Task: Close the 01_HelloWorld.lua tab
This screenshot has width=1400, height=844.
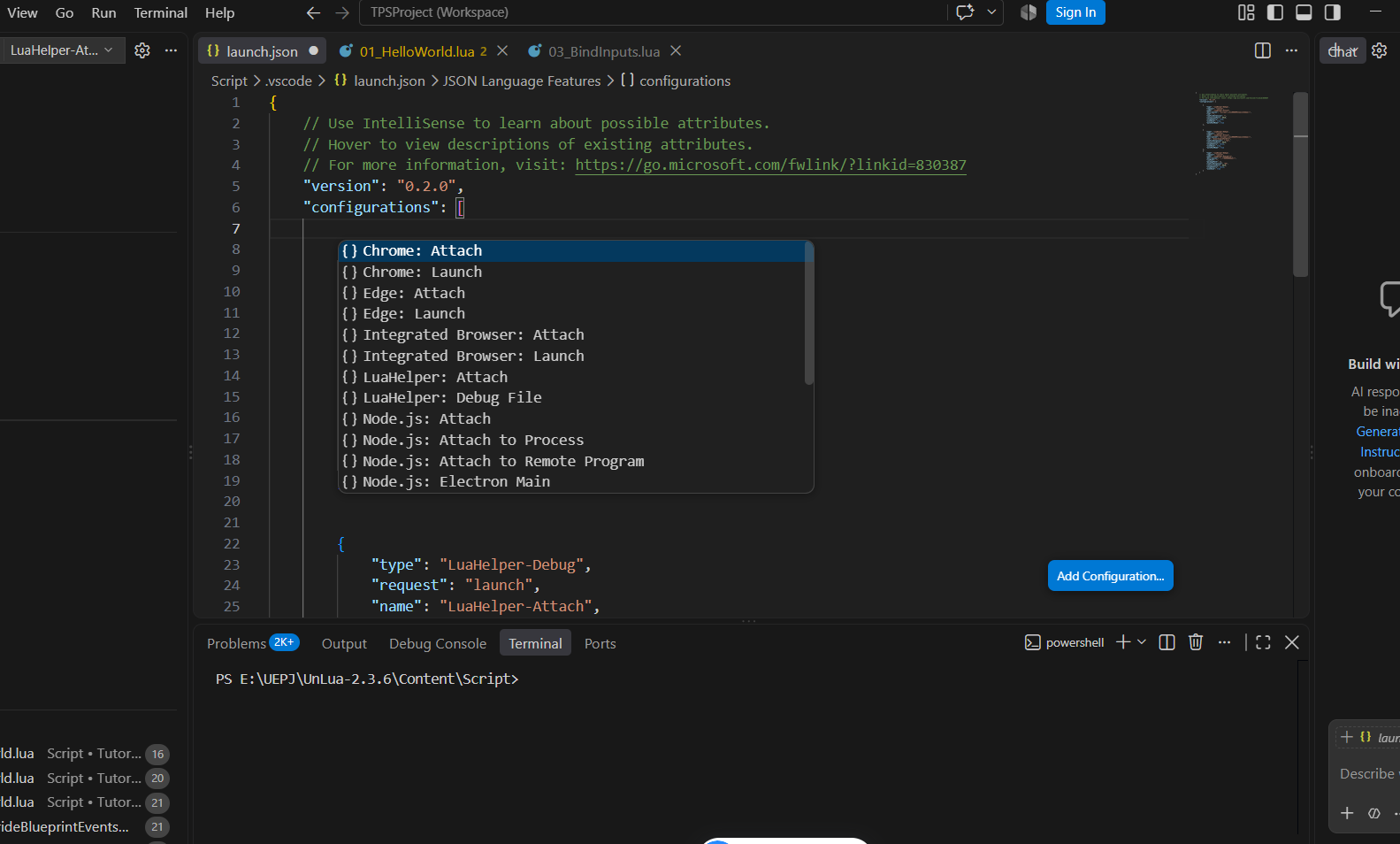Action: tap(502, 50)
